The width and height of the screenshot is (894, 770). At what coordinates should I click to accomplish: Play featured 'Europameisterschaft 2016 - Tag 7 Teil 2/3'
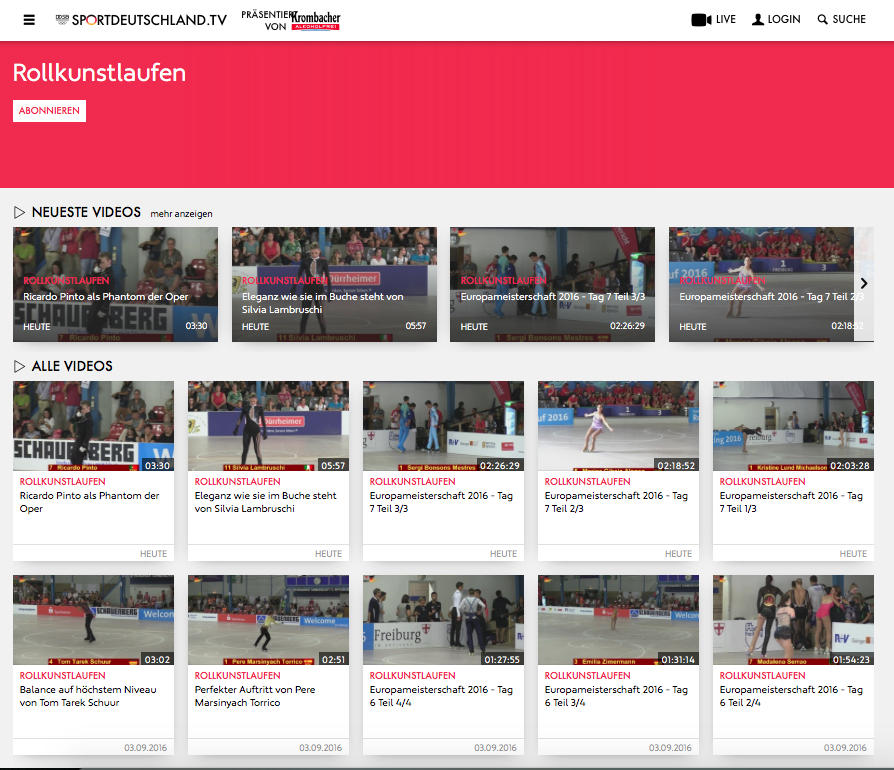coord(761,284)
